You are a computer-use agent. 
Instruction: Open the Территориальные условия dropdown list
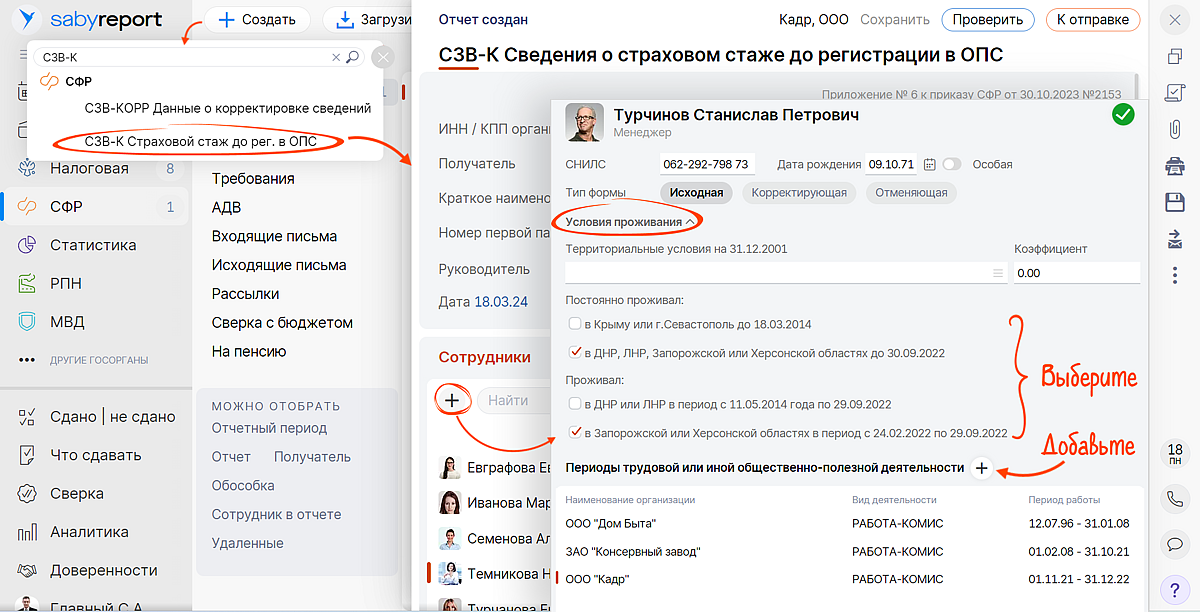[x=996, y=273]
